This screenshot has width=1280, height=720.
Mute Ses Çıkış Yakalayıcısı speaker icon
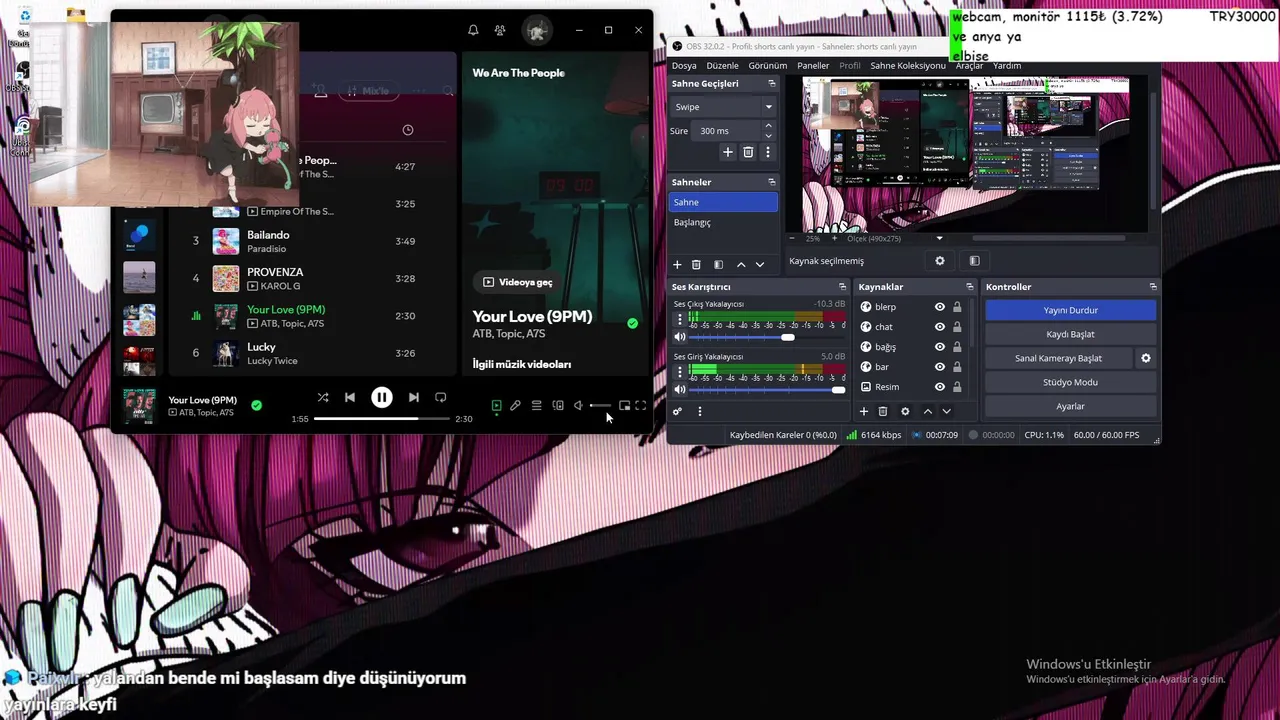point(680,337)
